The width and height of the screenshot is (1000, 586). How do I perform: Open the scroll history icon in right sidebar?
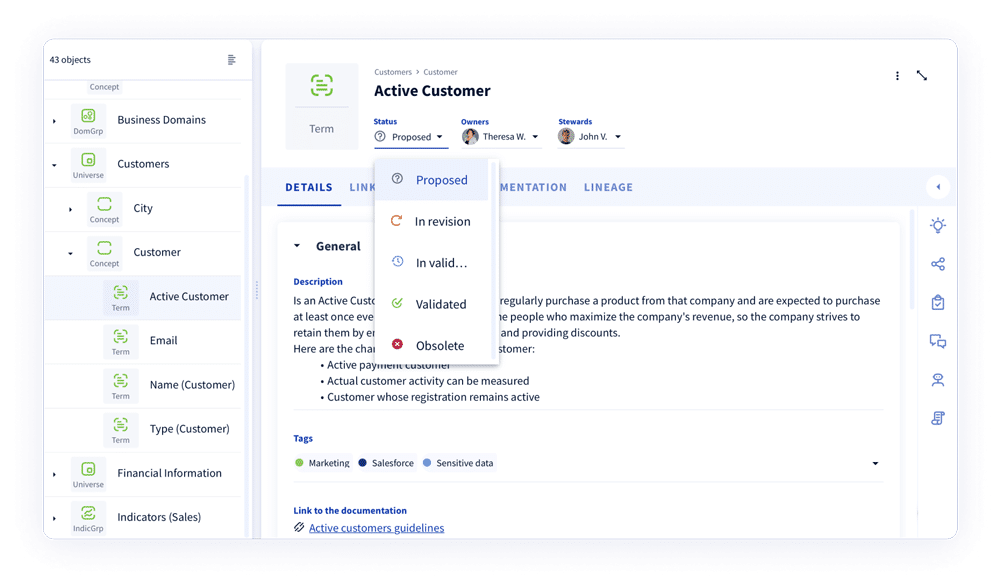pyautogui.click(x=937, y=418)
